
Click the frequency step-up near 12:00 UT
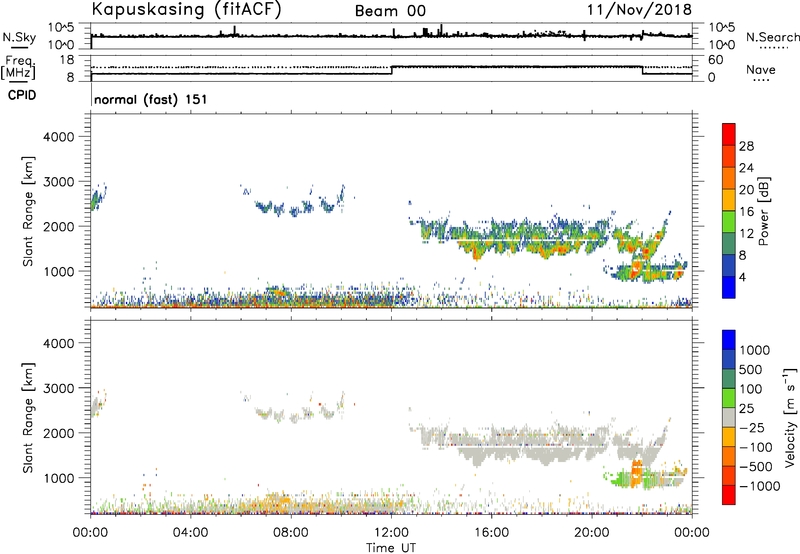[392, 70]
